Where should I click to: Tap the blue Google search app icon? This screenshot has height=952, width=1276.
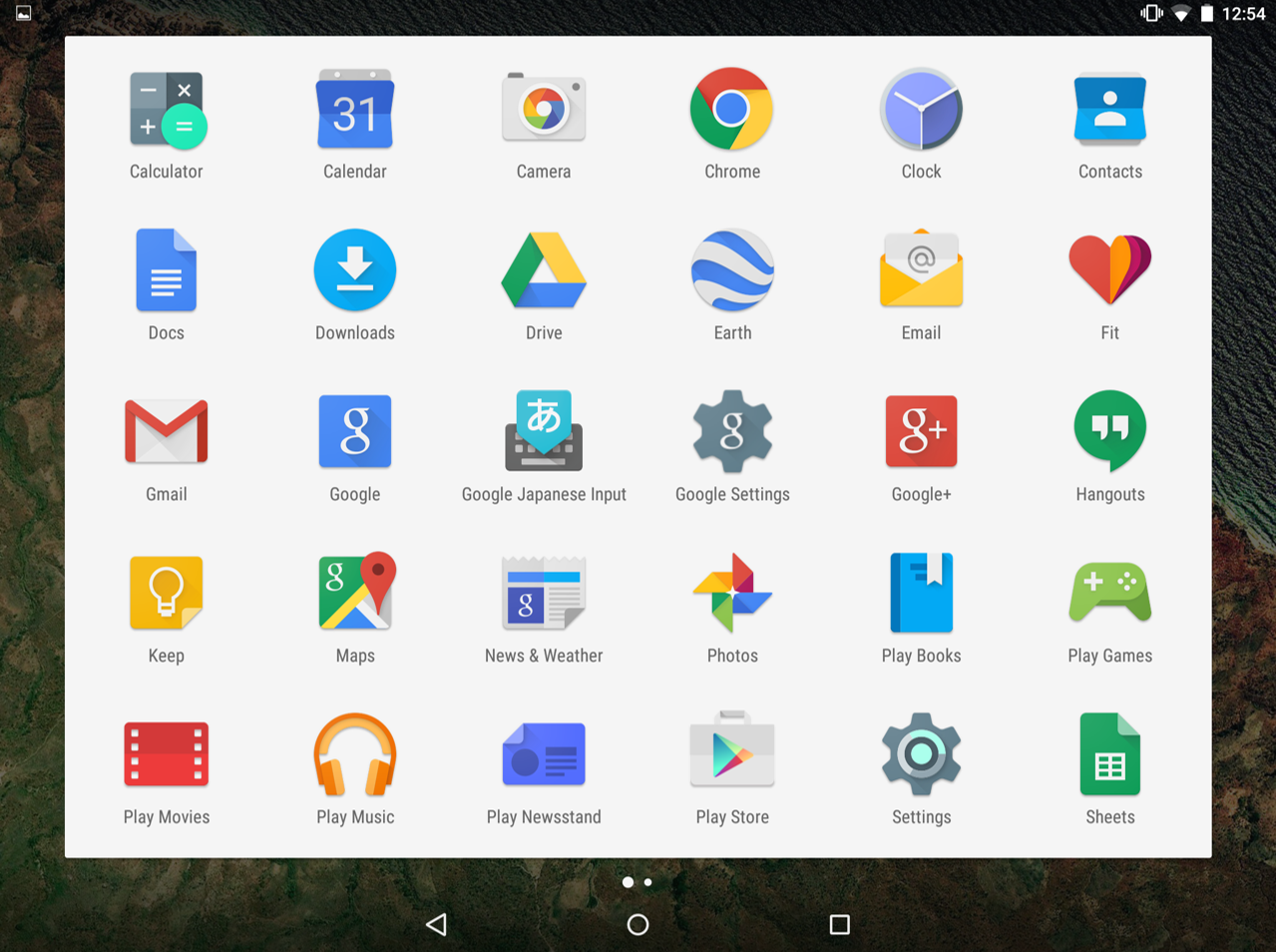[355, 432]
